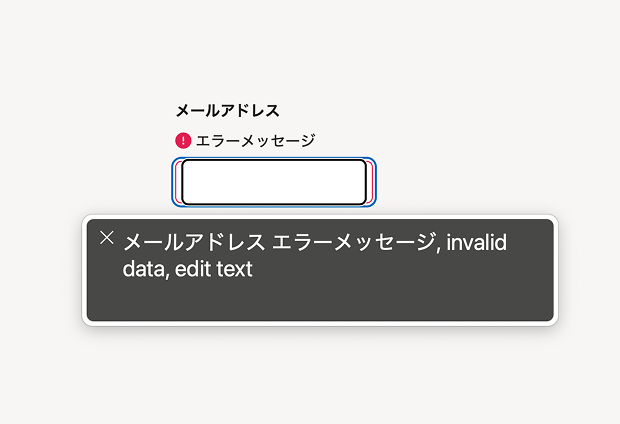
Task: Select the エラーメッセージ error text
Action: [255, 141]
